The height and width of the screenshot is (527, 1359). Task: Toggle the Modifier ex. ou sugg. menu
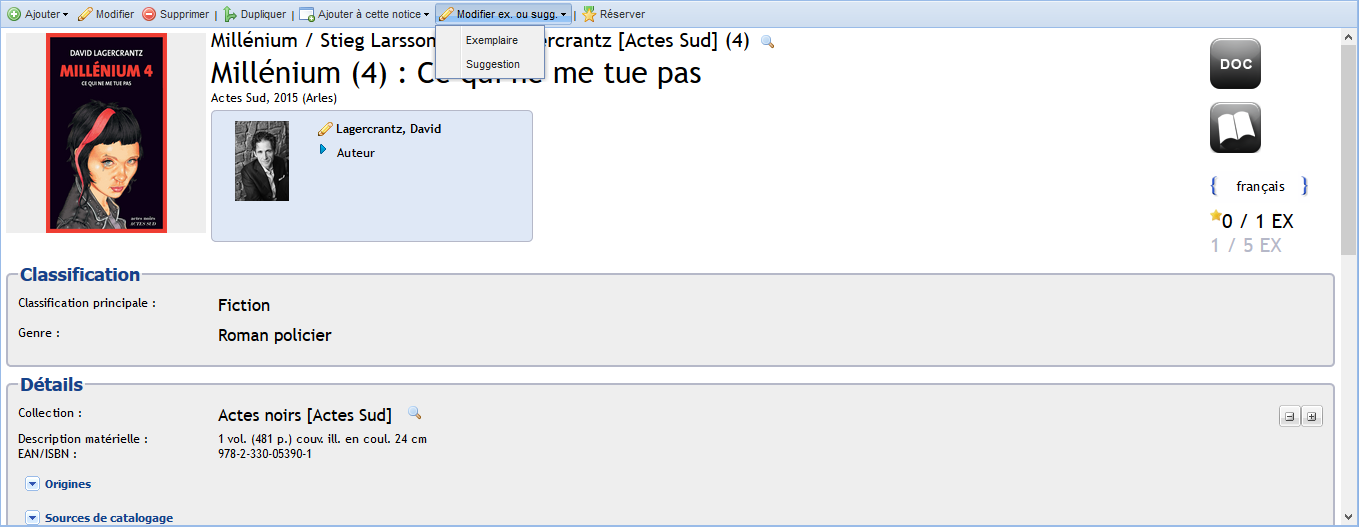coord(504,14)
